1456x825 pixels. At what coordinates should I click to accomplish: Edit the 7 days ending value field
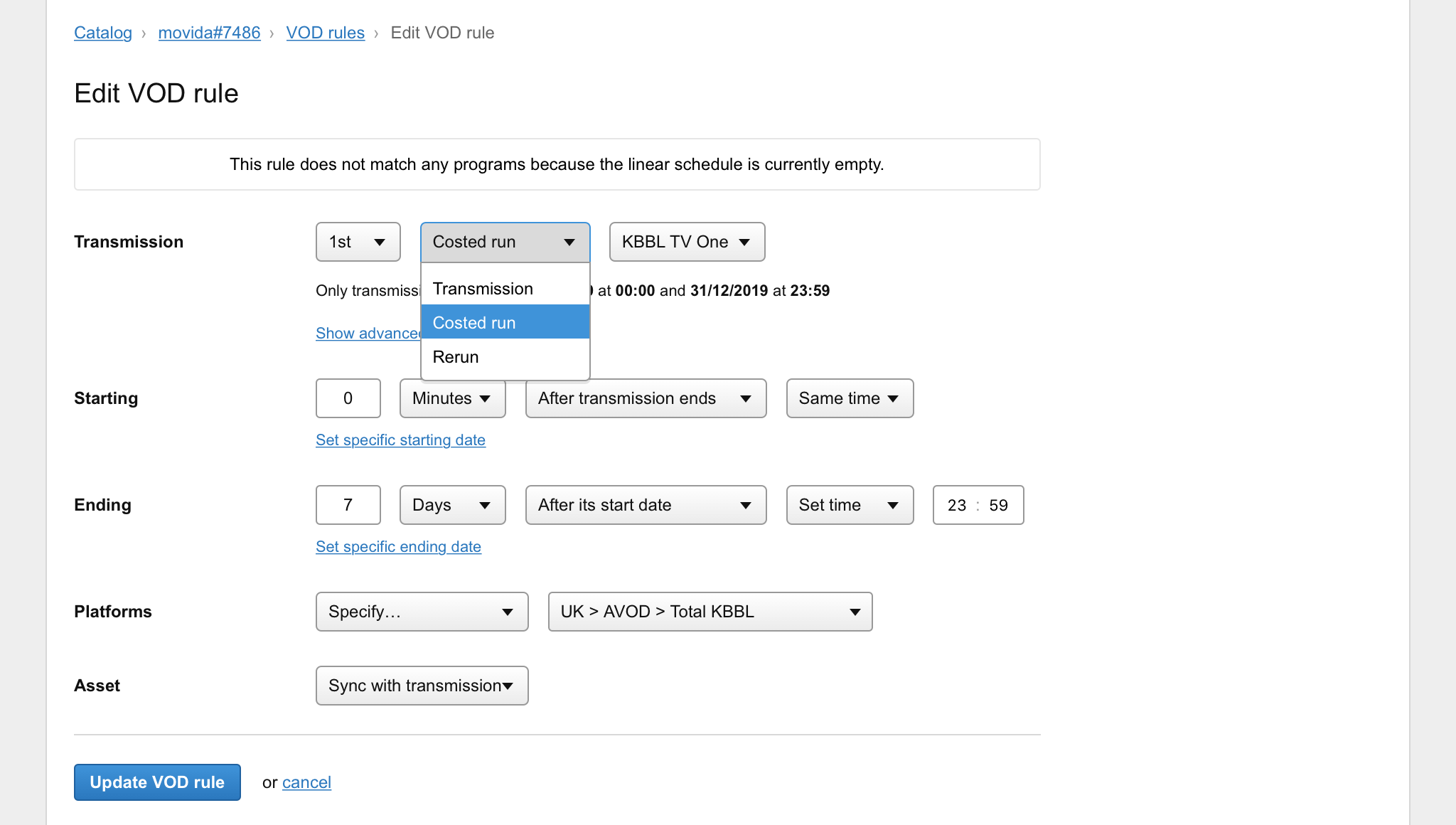pos(347,505)
